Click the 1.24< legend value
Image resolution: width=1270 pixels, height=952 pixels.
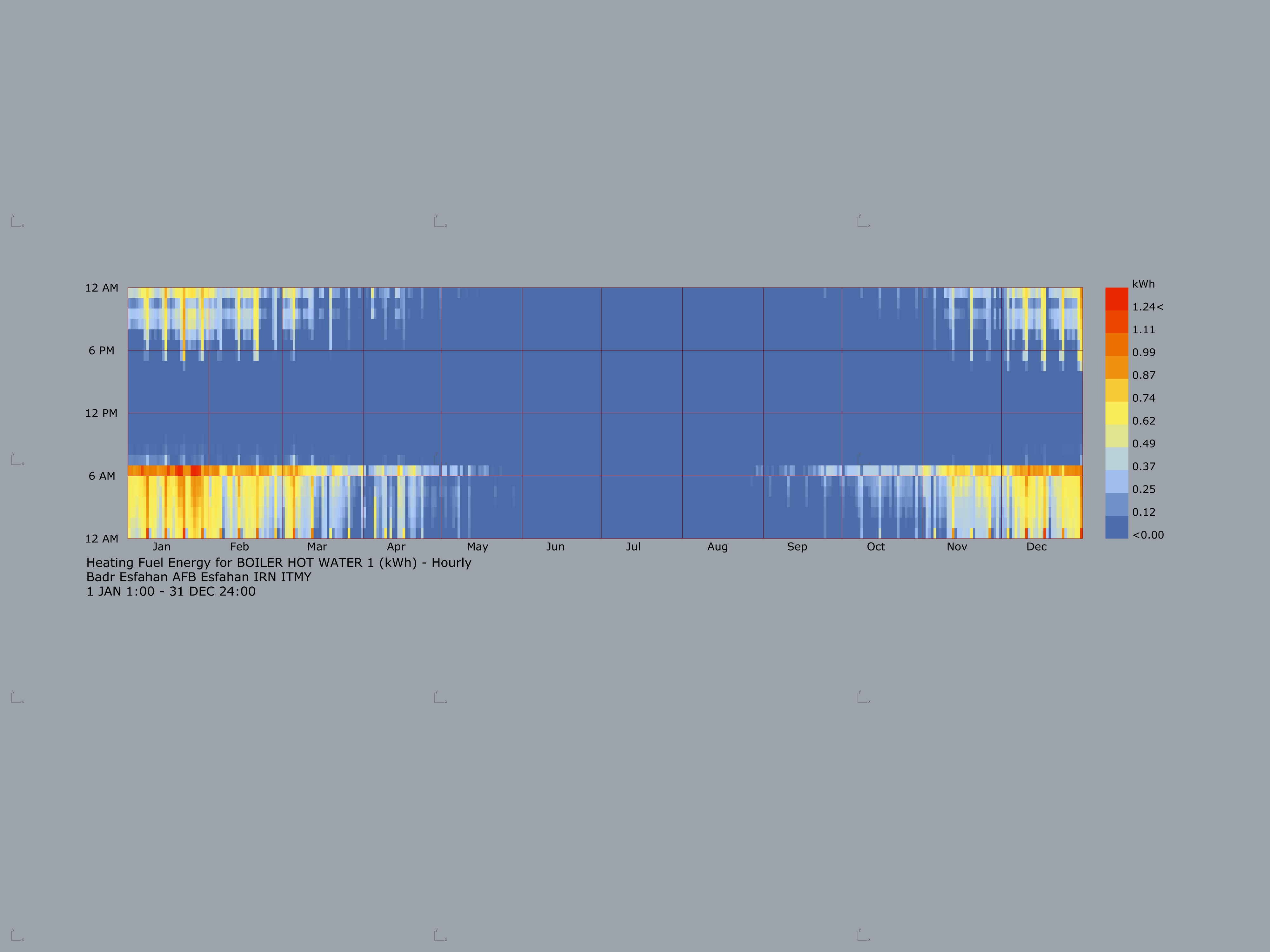1148,307
